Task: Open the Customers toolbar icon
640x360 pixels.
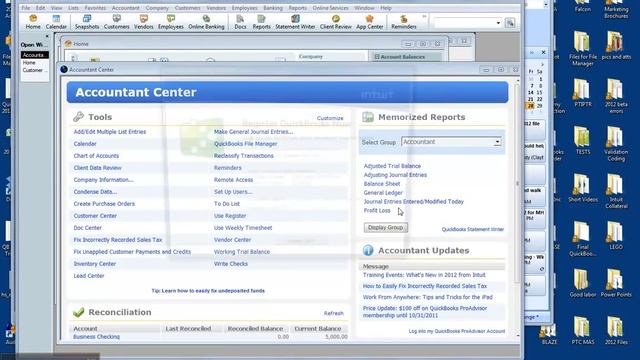Action: [116, 22]
